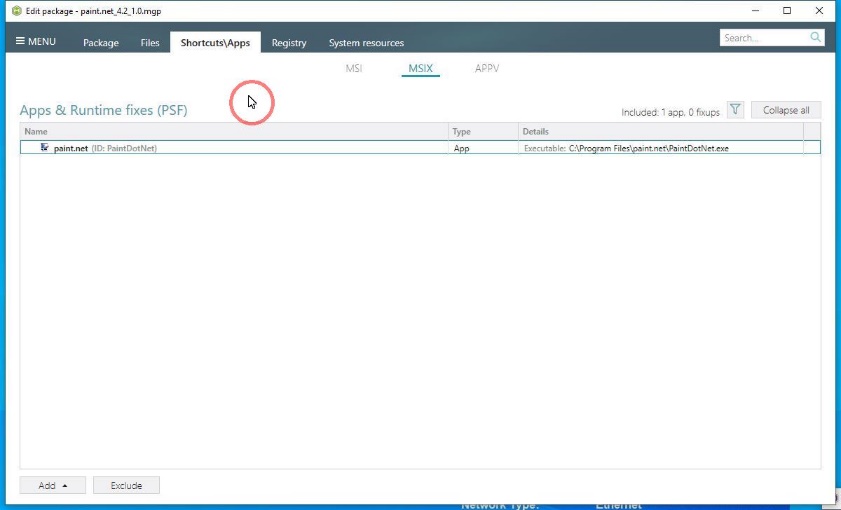Click the Exclude button

pos(126,486)
